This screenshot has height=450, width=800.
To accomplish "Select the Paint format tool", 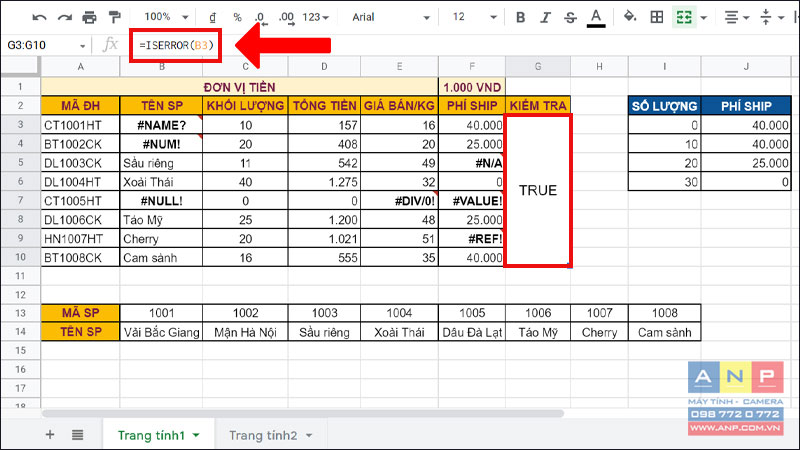I will pyautogui.click(x=114, y=17).
